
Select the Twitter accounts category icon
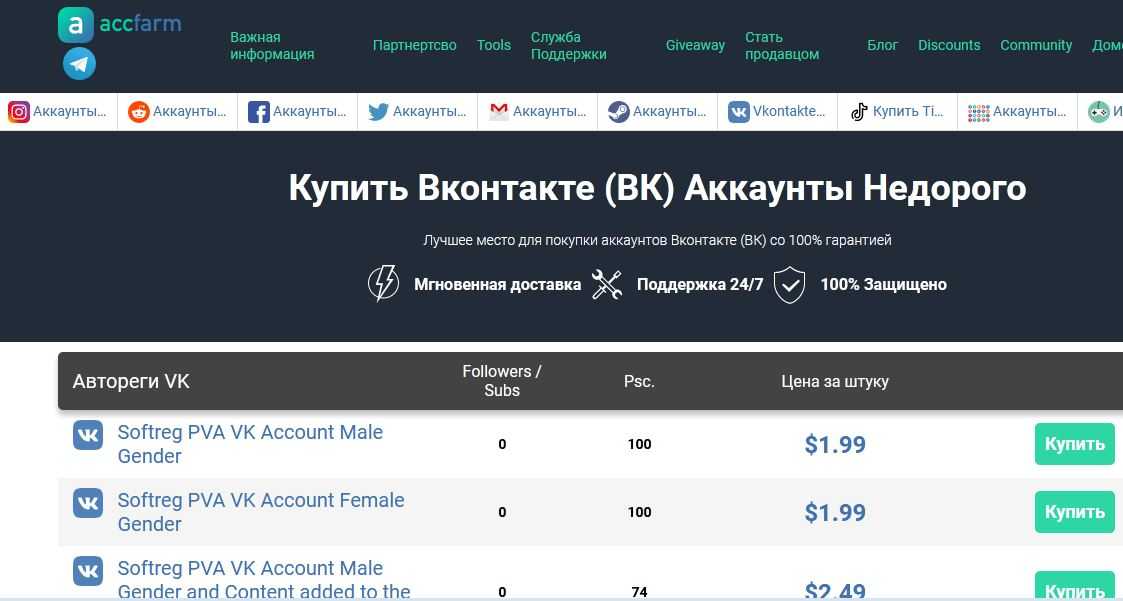(379, 112)
